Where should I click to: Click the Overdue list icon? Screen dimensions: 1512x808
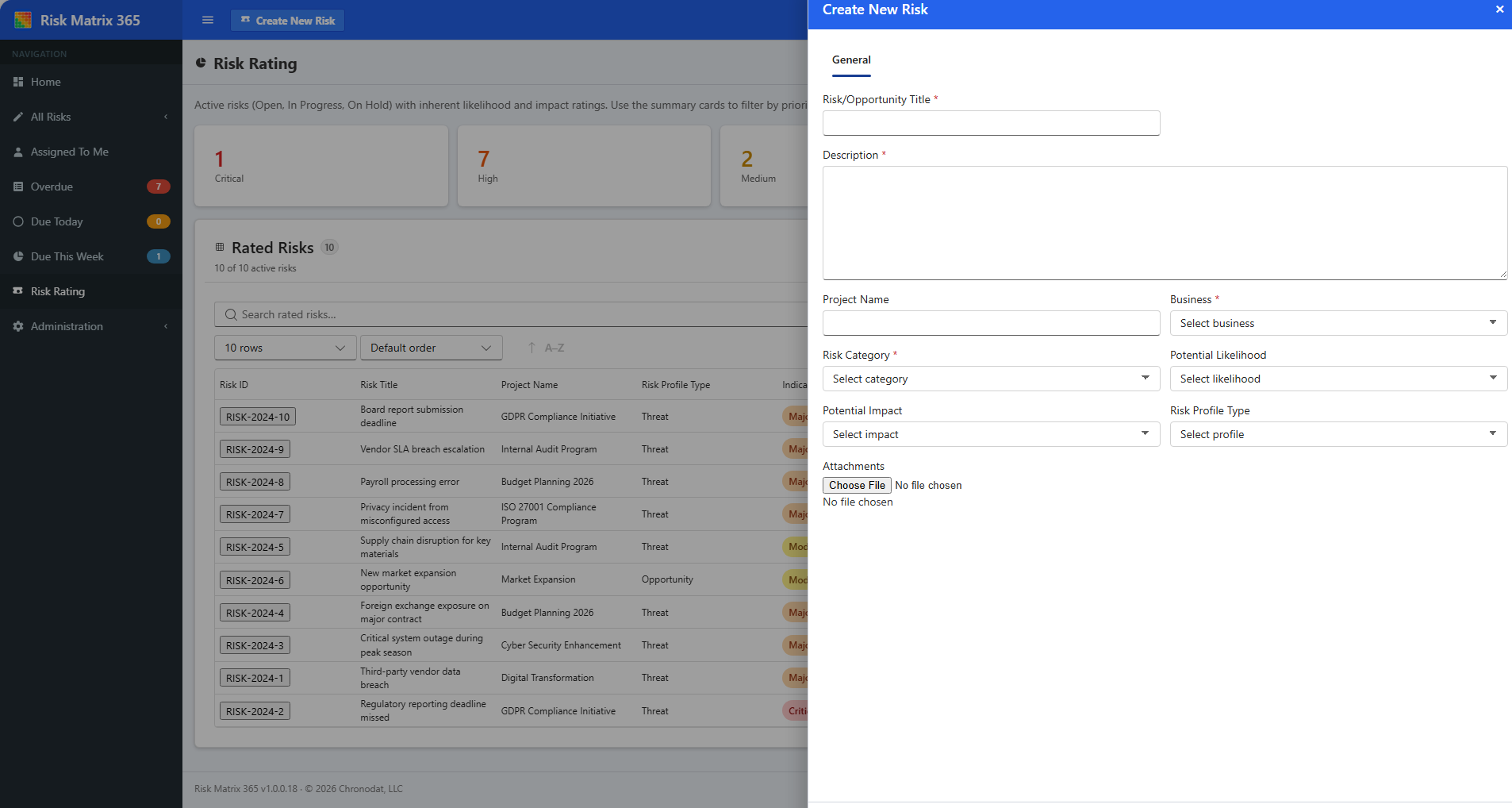[18, 187]
